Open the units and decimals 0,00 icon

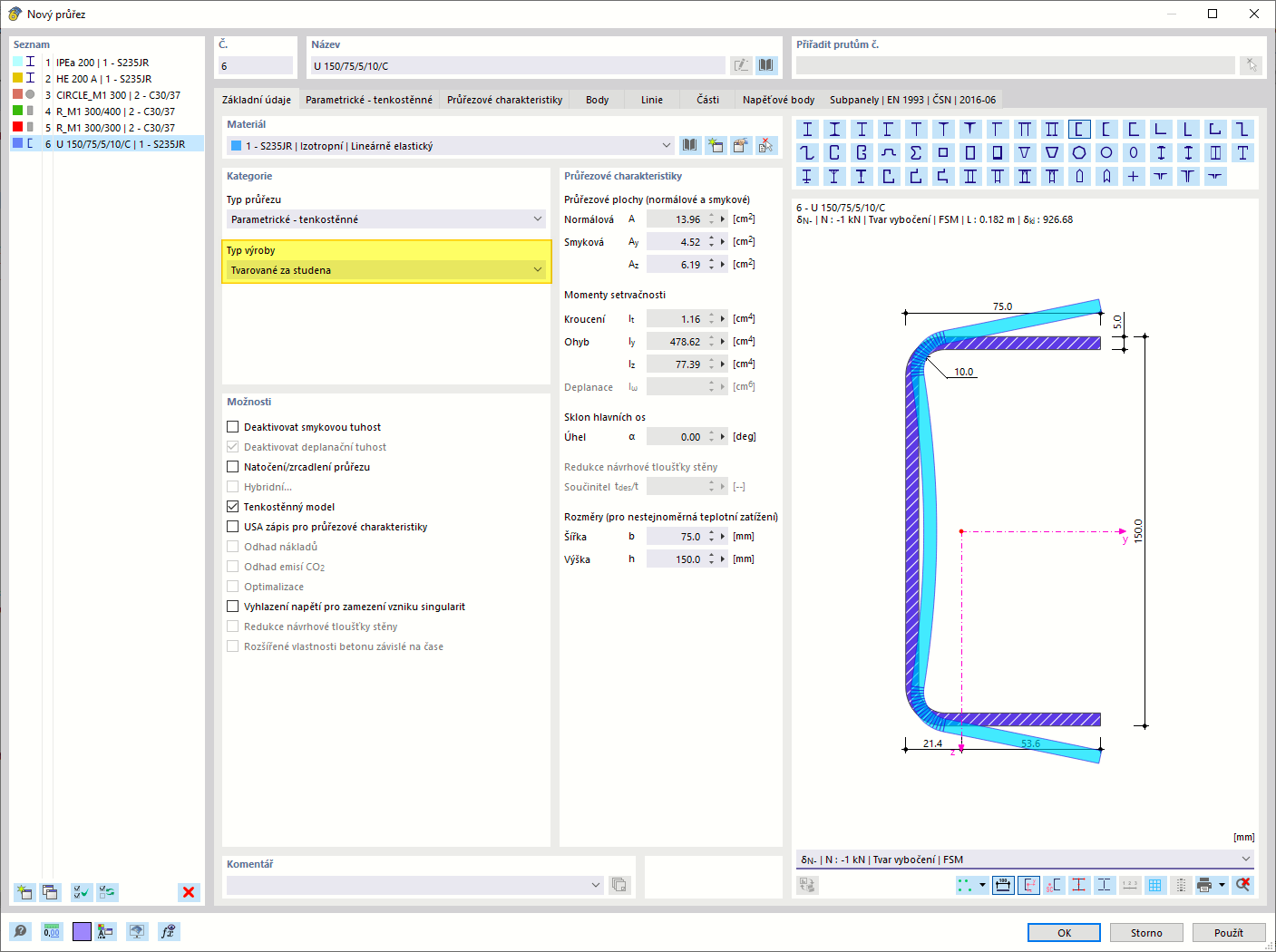52,931
